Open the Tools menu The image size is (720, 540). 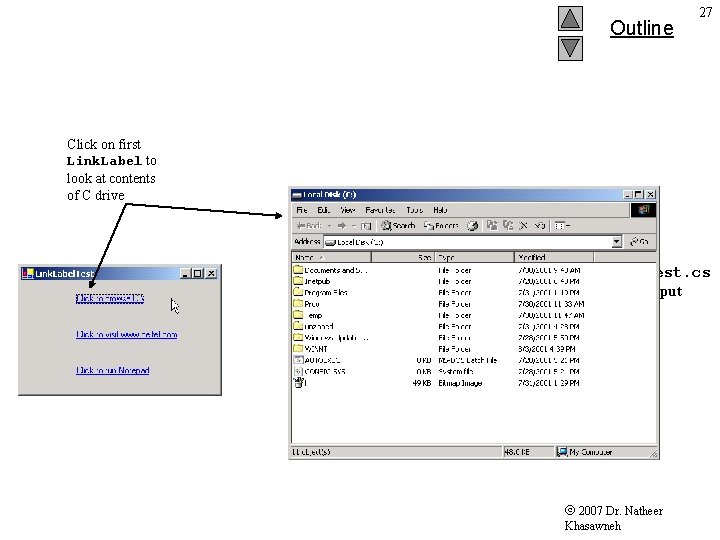pos(414,210)
